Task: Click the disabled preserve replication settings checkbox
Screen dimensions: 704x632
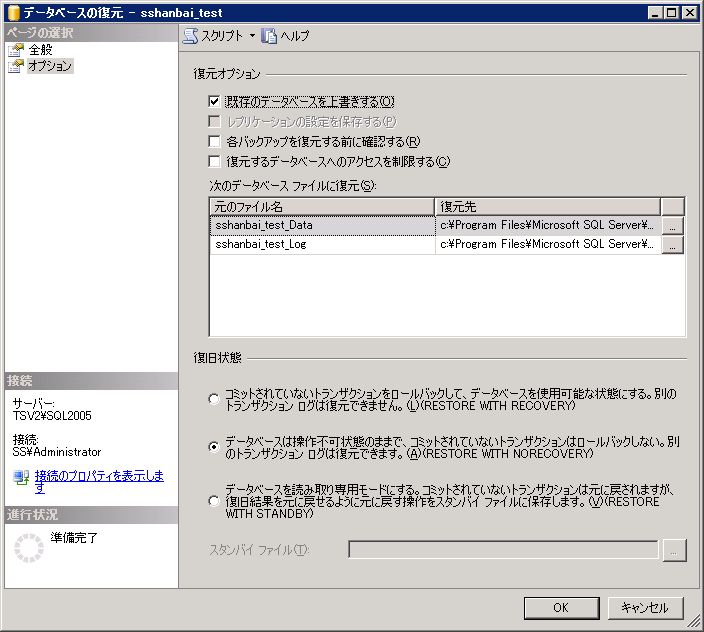Action: coord(214,122)
